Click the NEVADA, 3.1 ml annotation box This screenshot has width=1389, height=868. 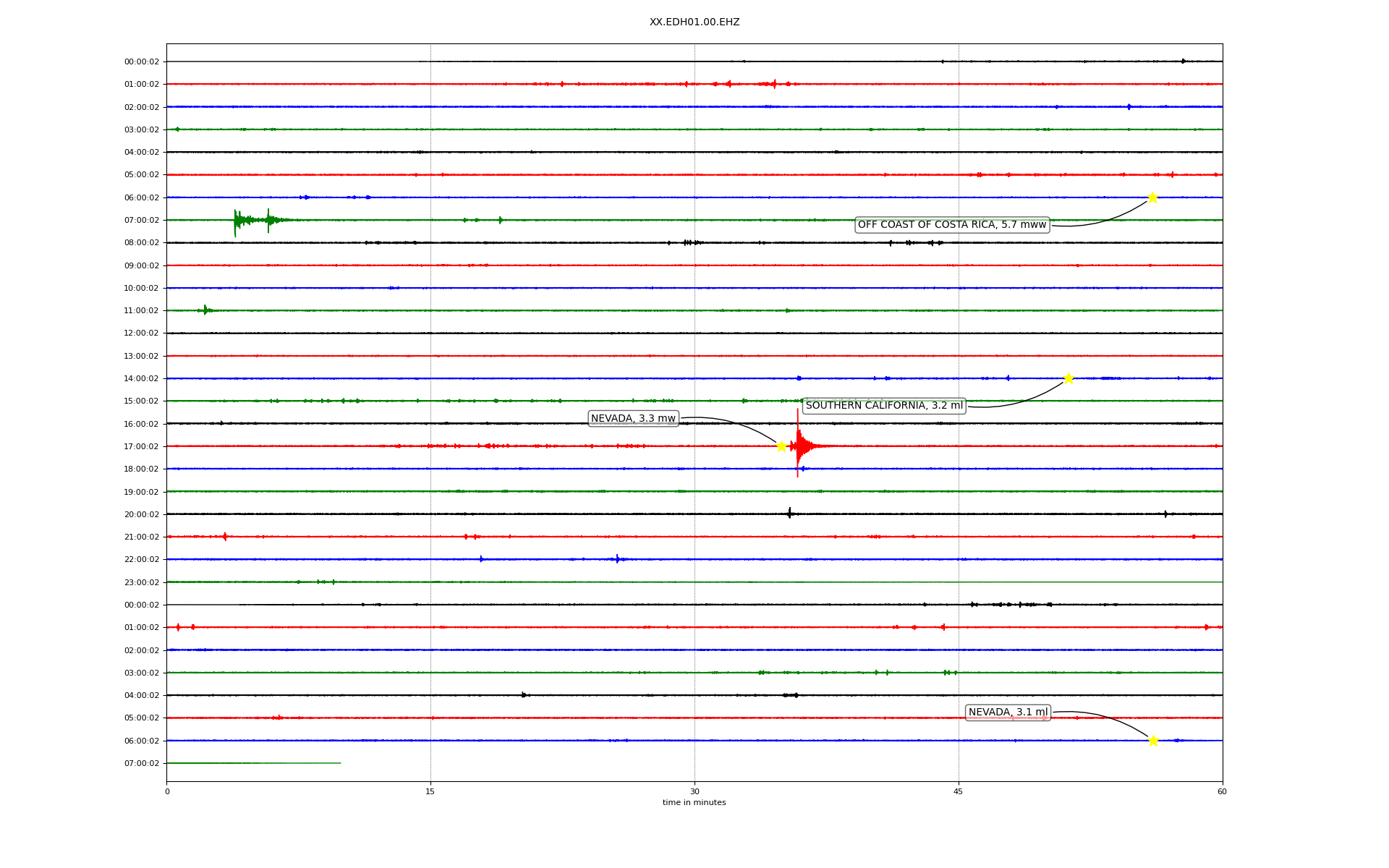pyautogui.click(x=1008, y=712)
